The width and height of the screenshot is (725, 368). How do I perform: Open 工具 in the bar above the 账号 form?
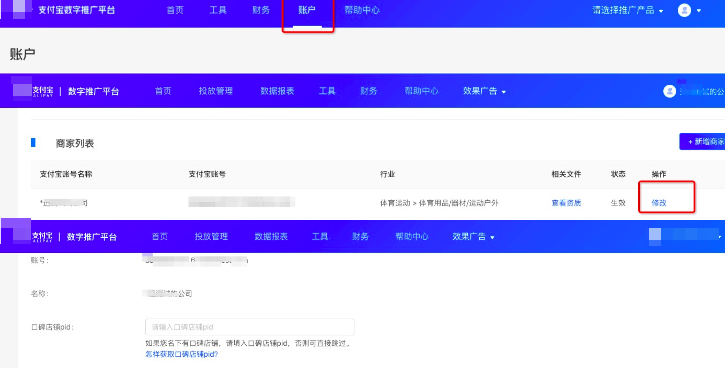(319, 237)
